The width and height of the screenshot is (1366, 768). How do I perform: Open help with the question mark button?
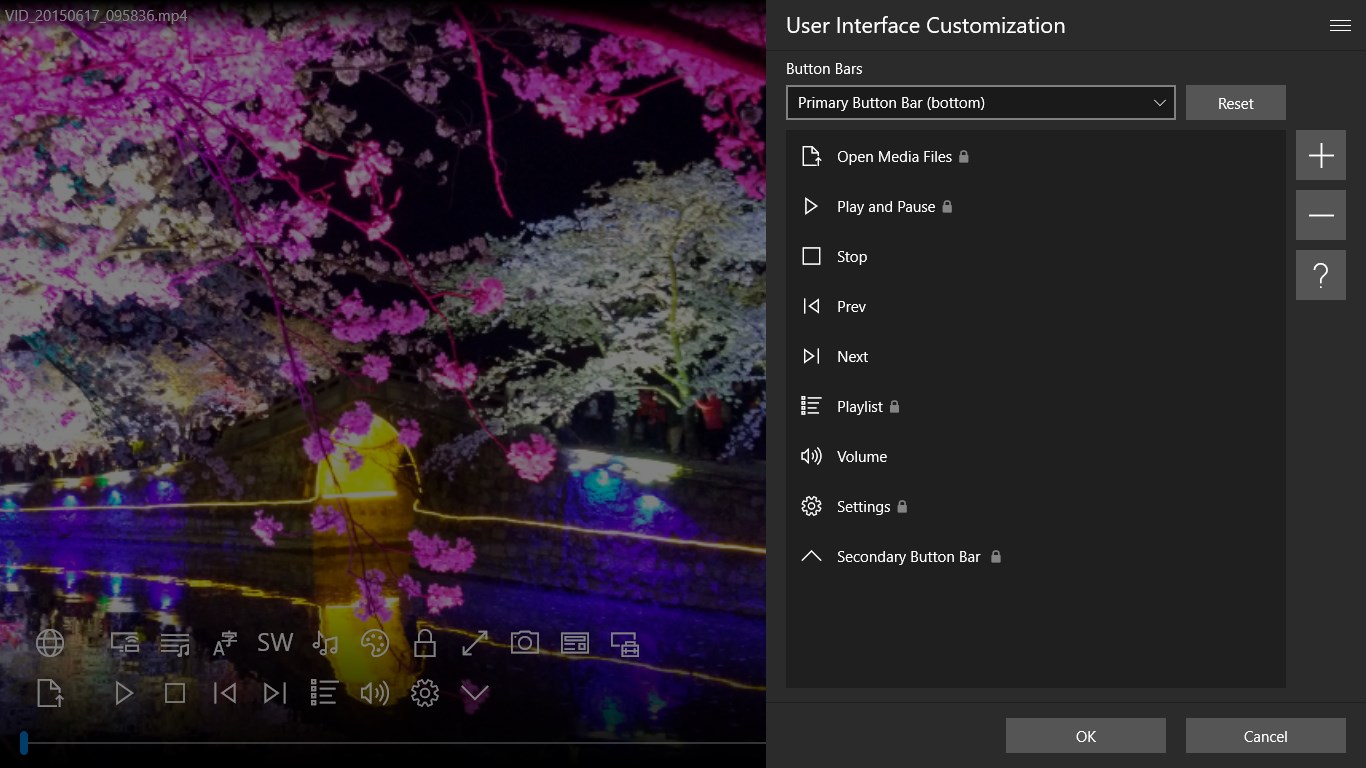(1321, 275)
